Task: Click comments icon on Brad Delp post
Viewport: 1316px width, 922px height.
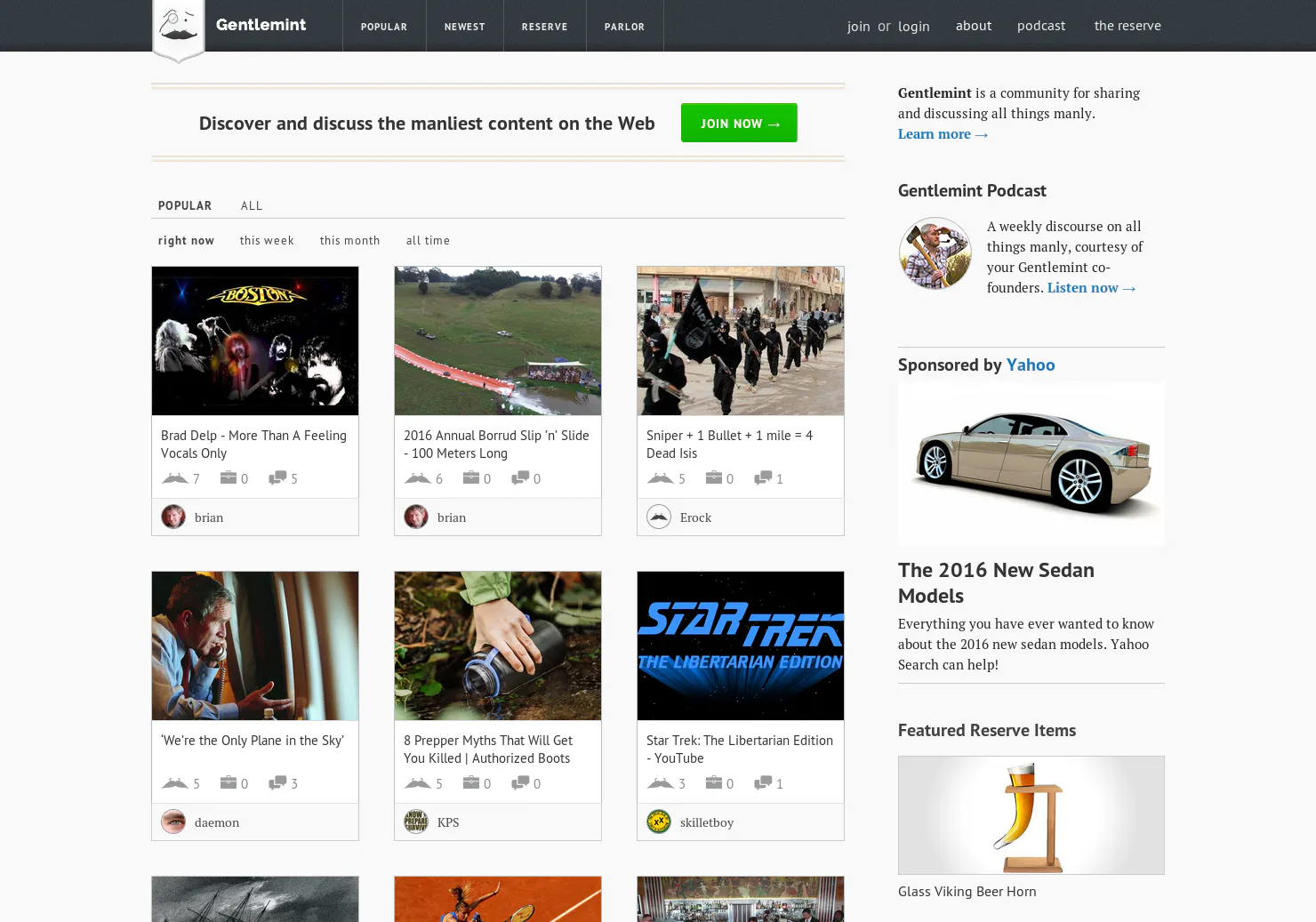Action: 277,477
